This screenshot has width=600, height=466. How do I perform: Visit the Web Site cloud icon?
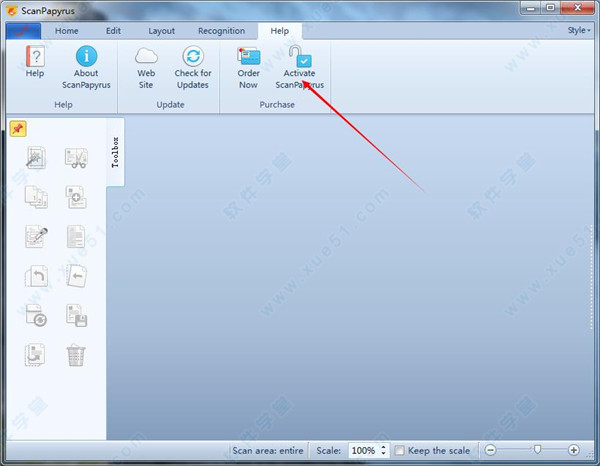click(x=146, y=56)
